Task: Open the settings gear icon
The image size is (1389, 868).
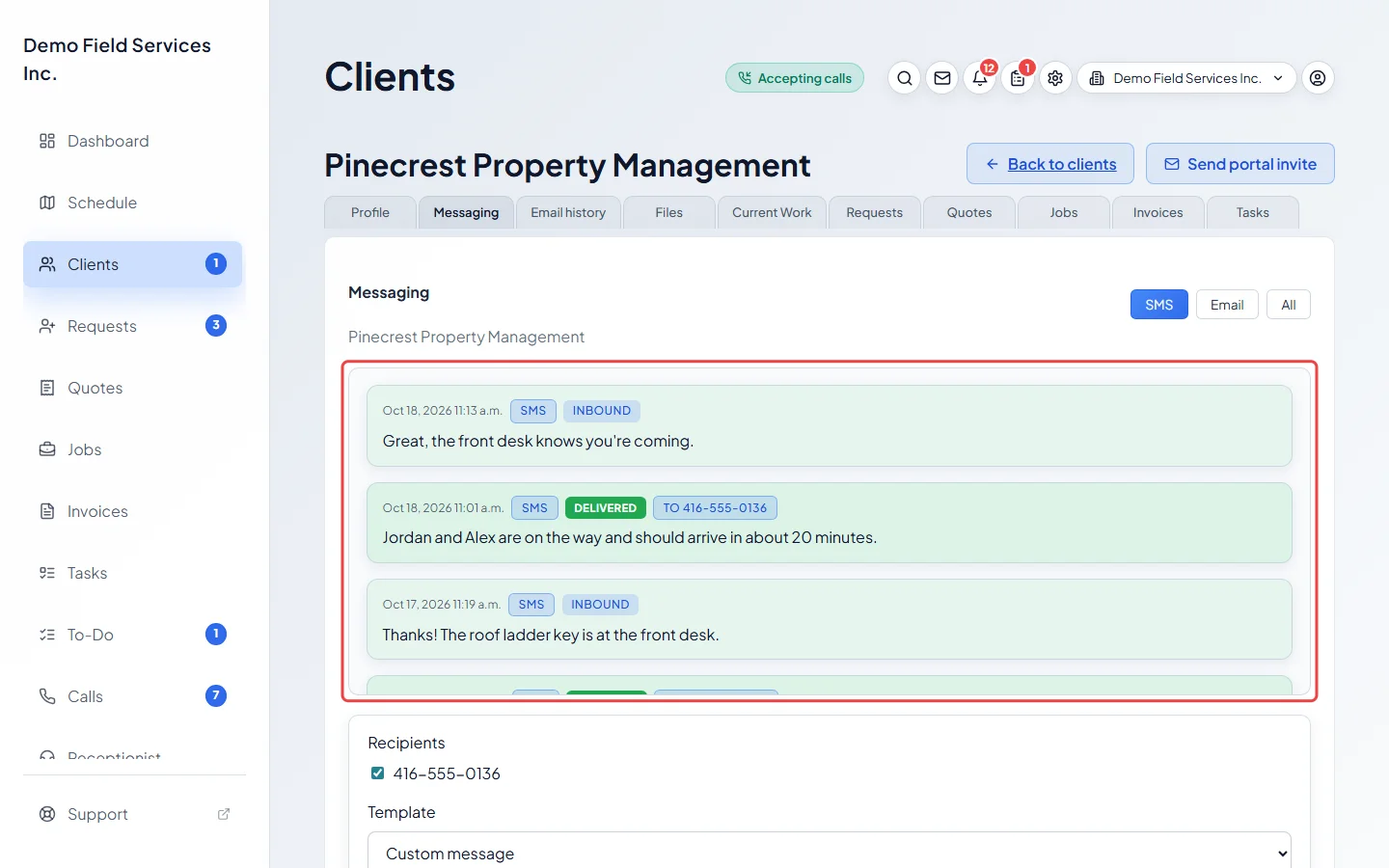Action: [1055, 78]
